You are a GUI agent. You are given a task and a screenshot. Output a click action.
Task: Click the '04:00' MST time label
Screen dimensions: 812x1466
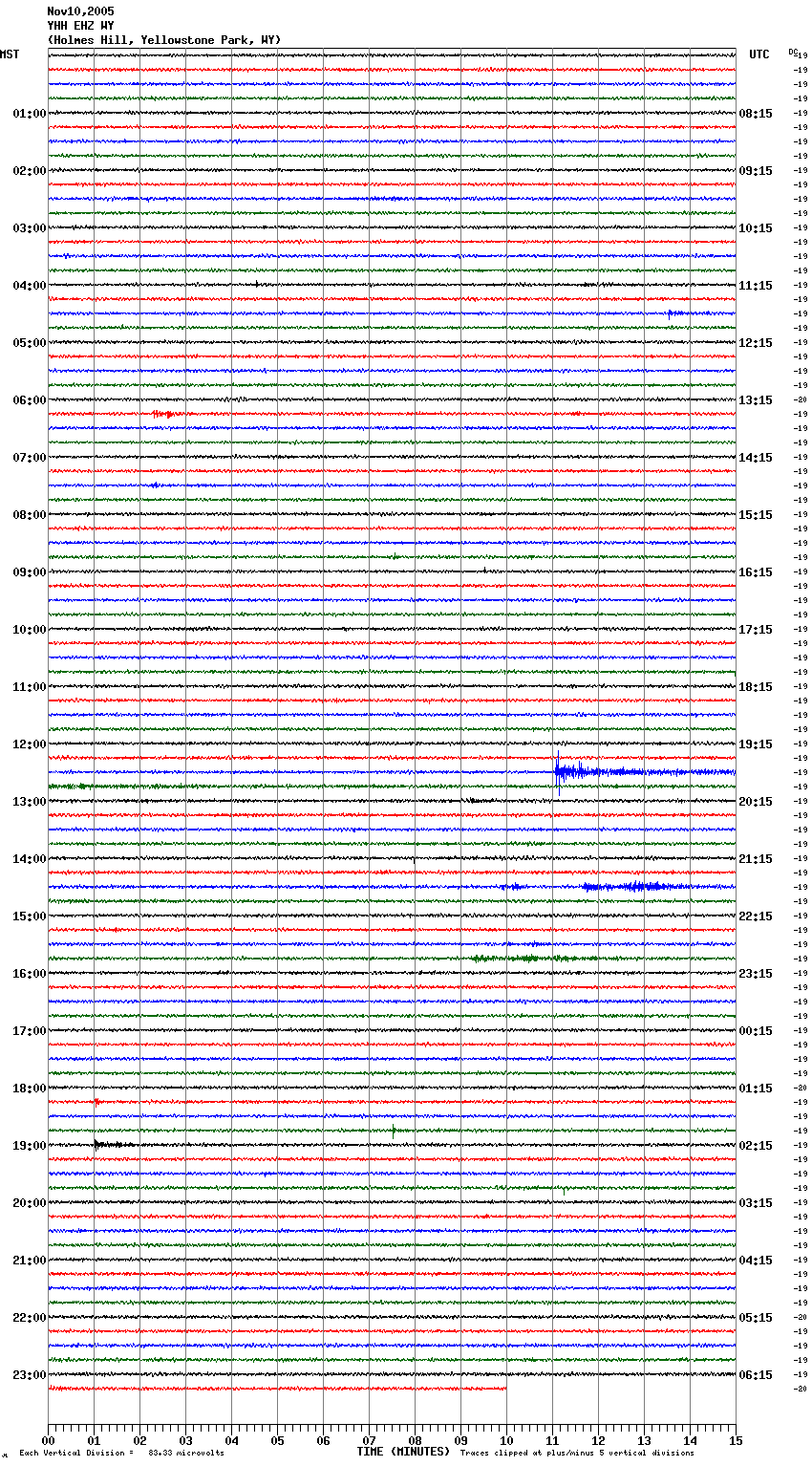(x=30, y=286)
